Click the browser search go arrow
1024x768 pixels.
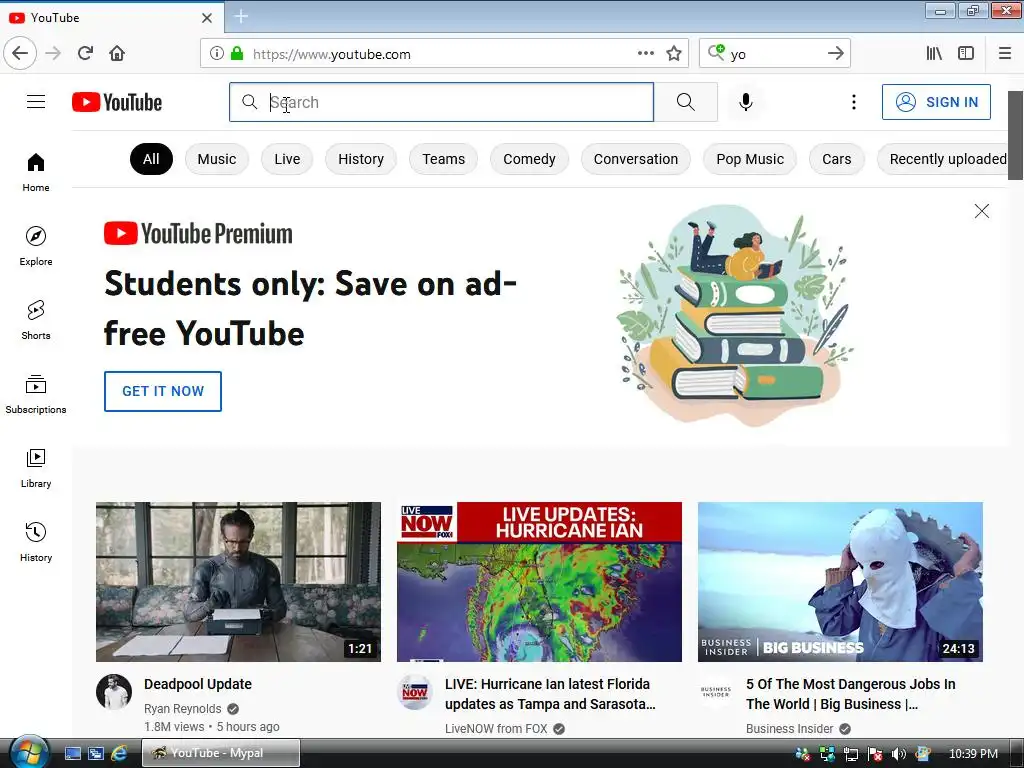835,54
